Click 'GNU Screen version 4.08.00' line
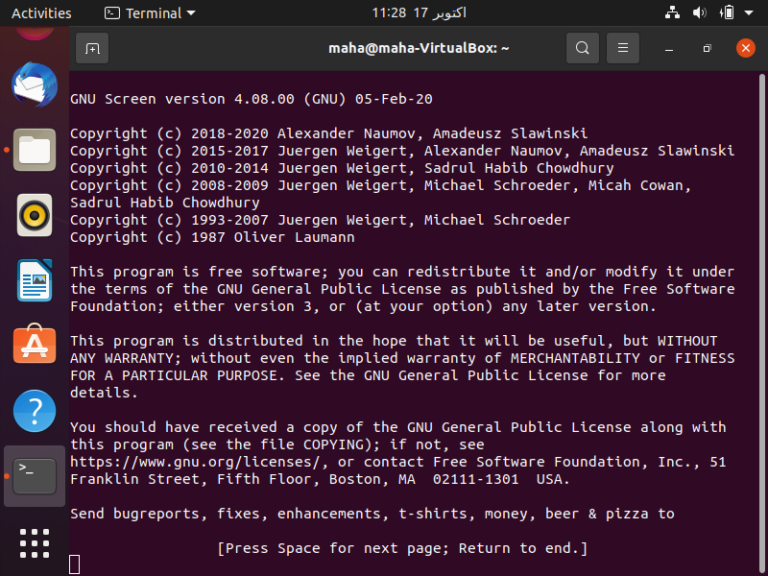 click(251, 99)
